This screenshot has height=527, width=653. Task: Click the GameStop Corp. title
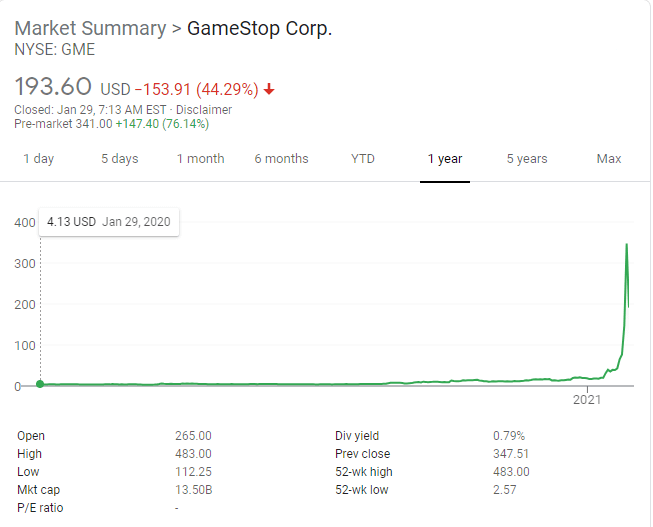tap(259, 29)
